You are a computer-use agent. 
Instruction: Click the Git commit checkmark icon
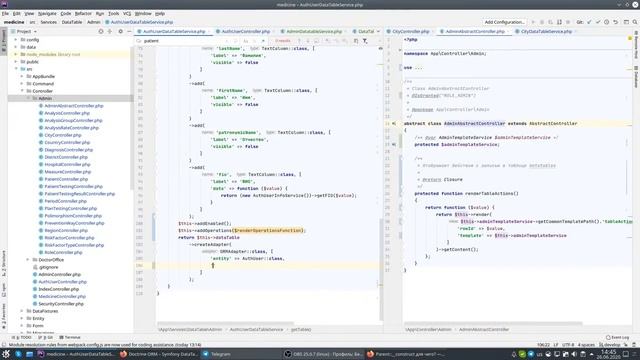598,22
